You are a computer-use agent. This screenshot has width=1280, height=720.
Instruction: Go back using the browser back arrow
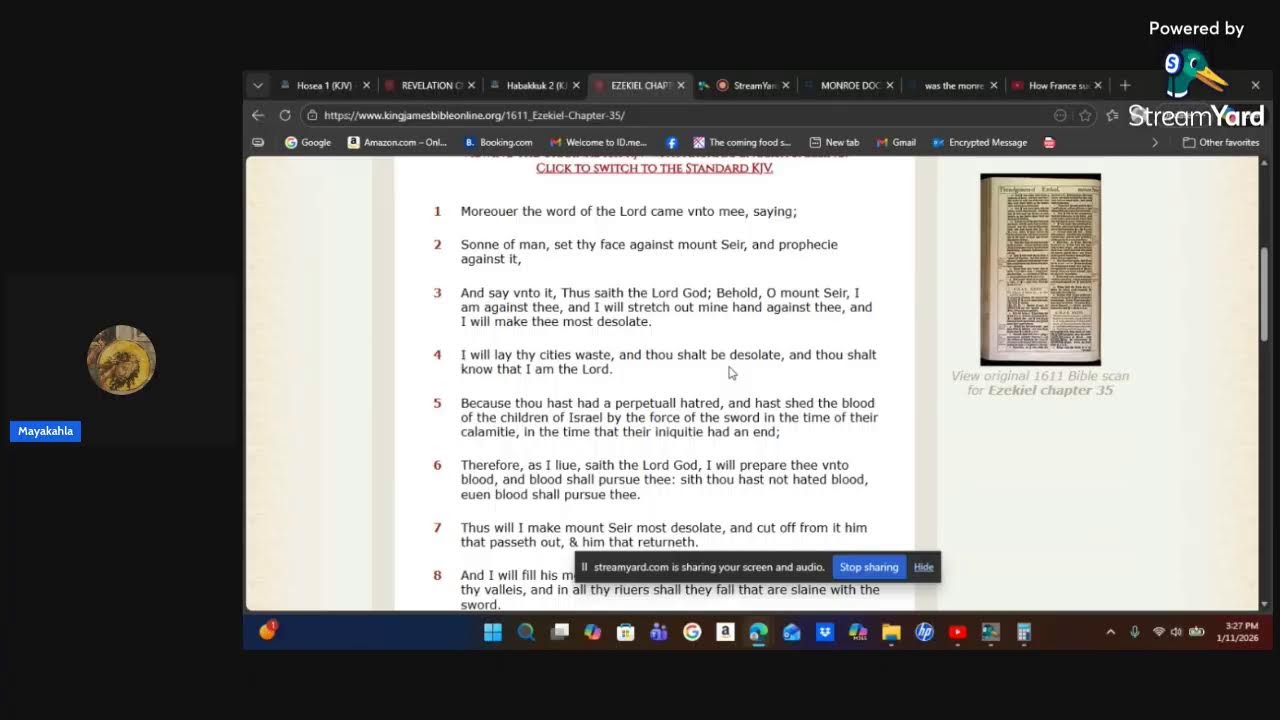[258, 115]
